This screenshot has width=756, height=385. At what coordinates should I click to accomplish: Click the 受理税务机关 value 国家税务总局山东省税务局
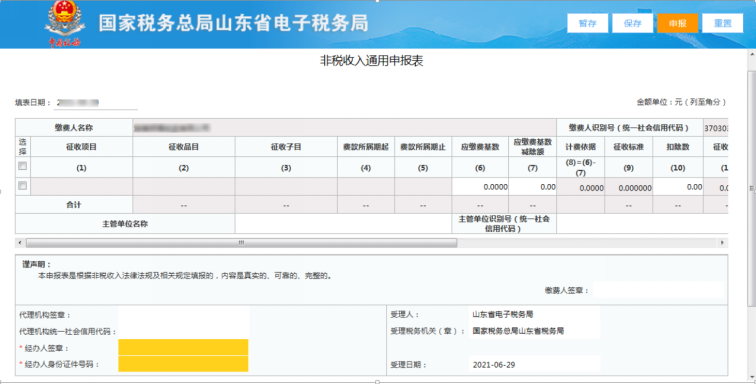pyautogui.click(x=518, y=331)
